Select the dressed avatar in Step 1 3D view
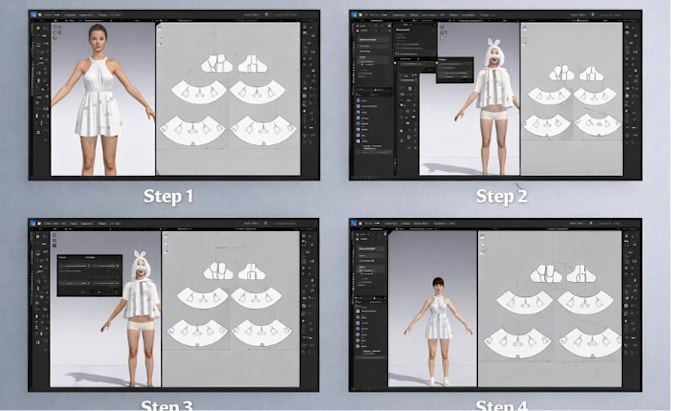 pyautogui.click(x=102, y=100)
